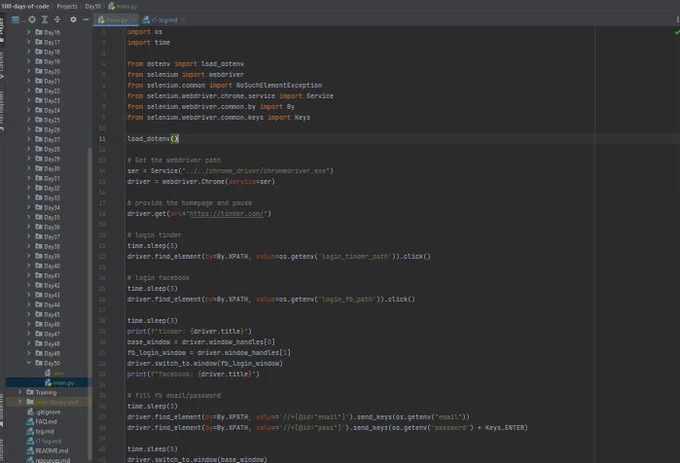
Task: Click the Expand All icon in the project toolbar
Action: (45, 20)
